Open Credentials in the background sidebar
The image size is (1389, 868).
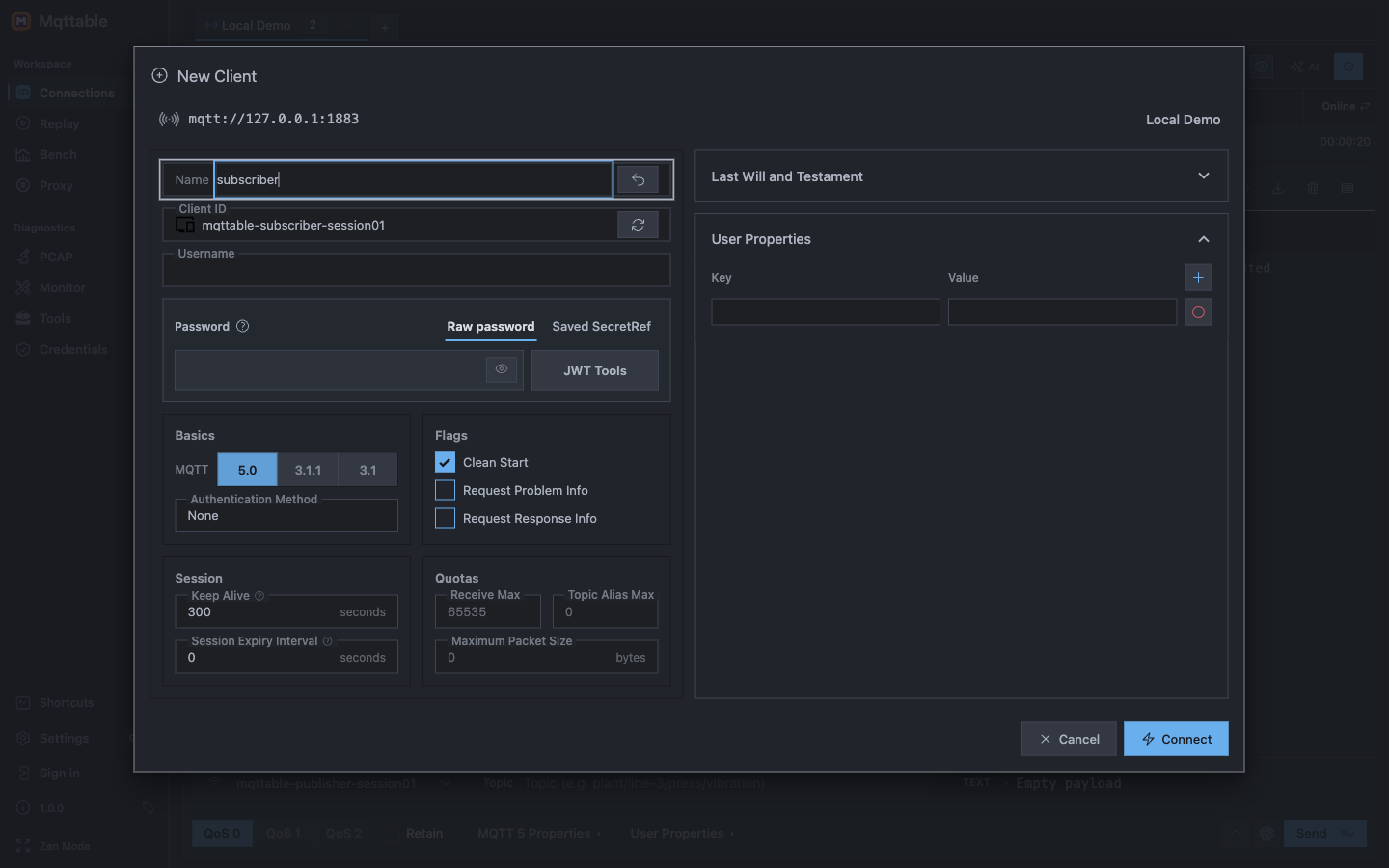(62, 349)
